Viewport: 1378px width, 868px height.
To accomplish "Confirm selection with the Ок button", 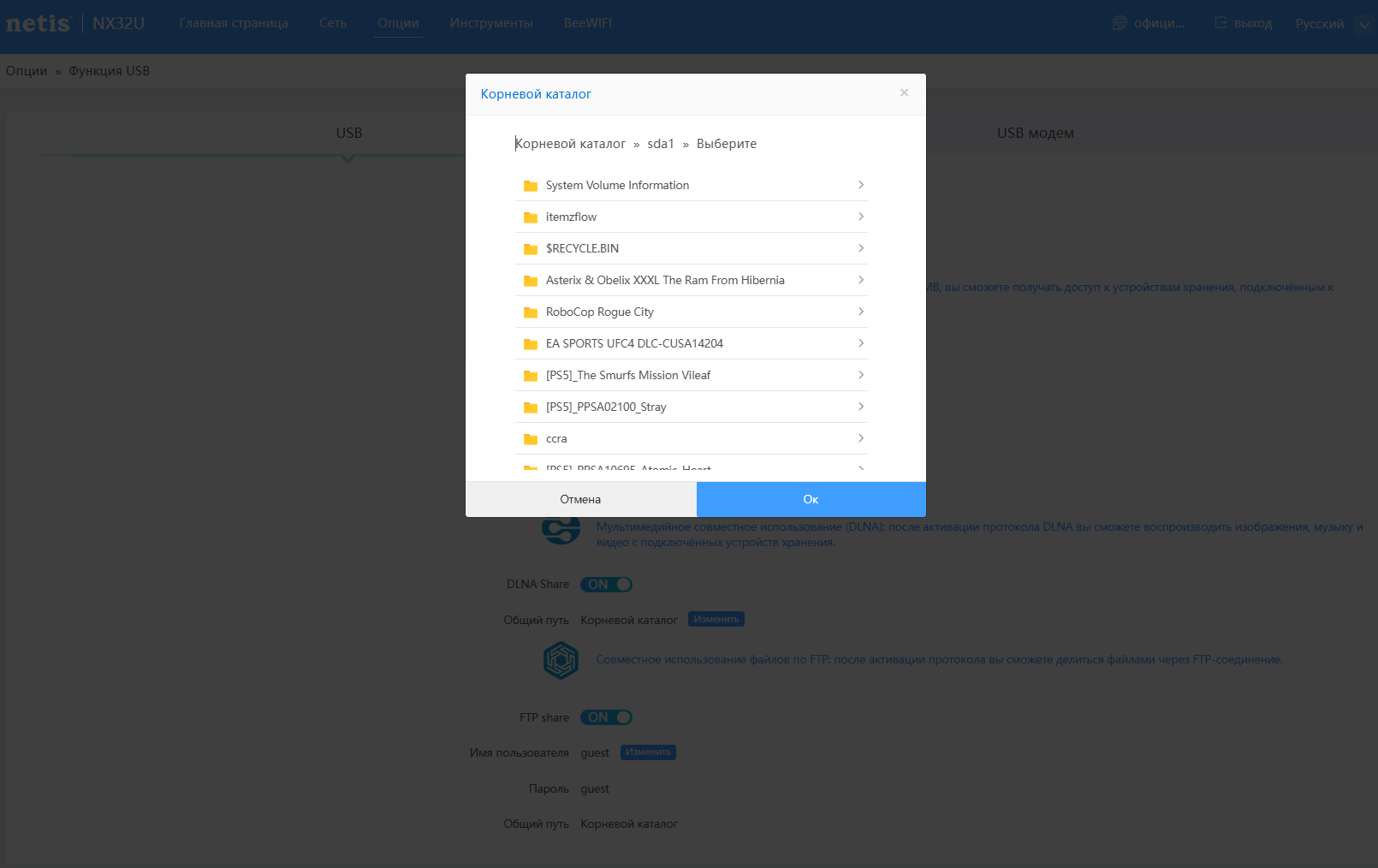I will coord(811,499).
